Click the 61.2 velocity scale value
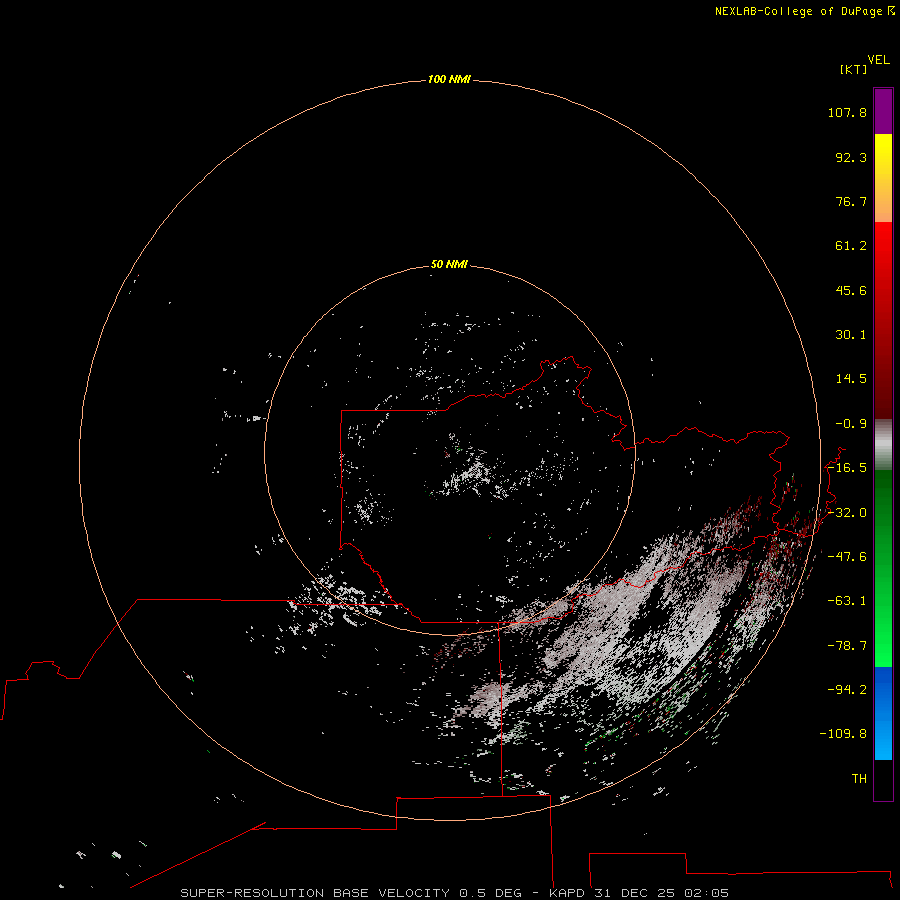Viewport: 900px width, 900px height. (851, 246)
